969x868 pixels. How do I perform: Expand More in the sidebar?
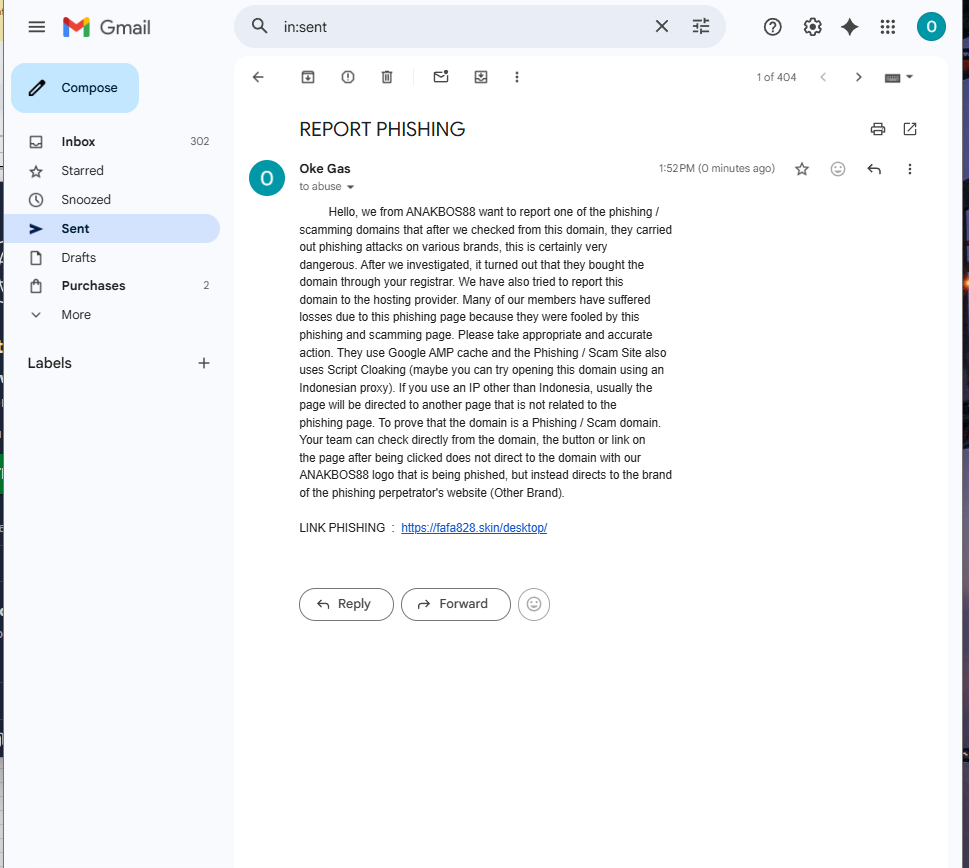(111, 314)
